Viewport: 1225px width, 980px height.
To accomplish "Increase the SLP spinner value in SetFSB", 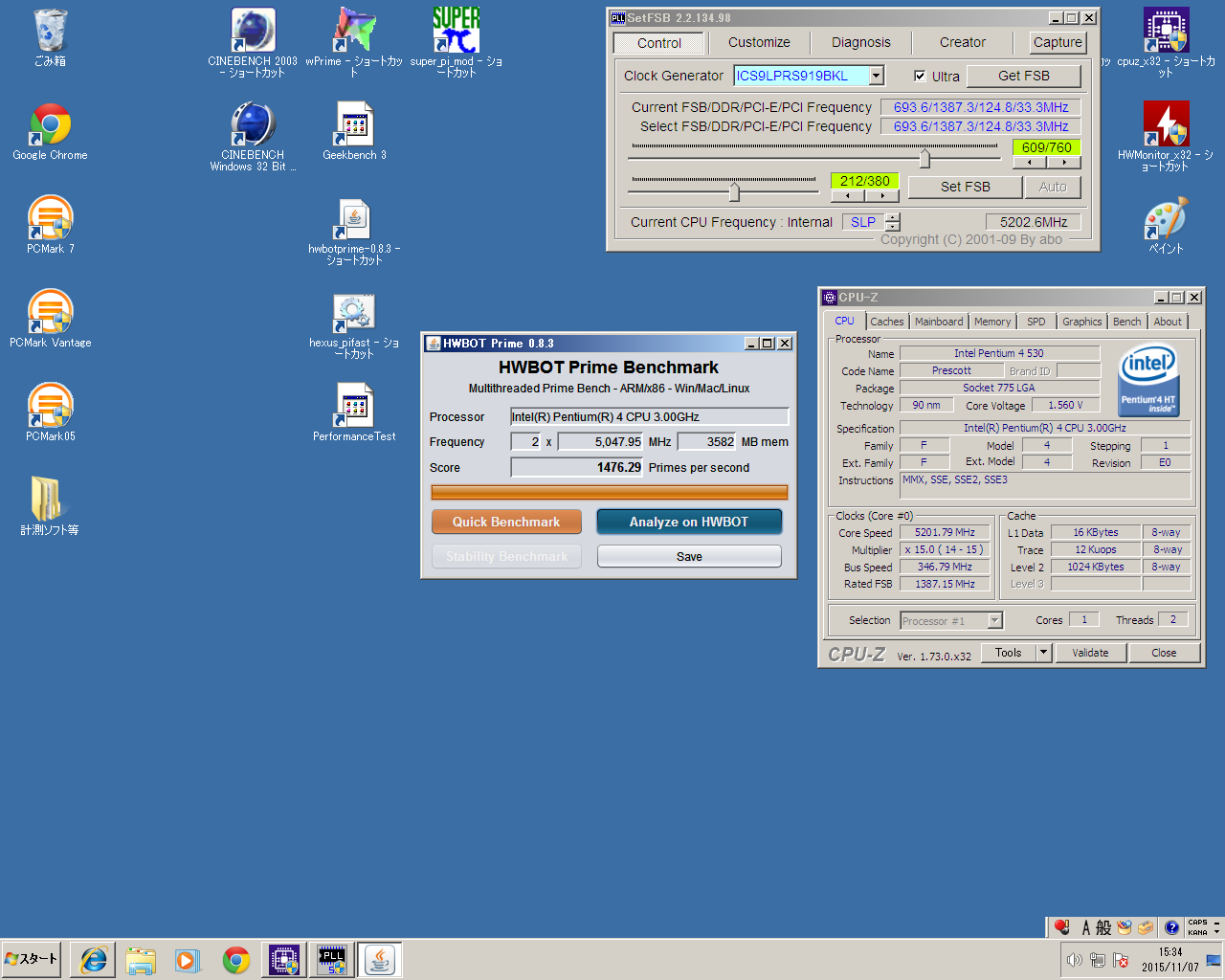I will pos(893,217).
